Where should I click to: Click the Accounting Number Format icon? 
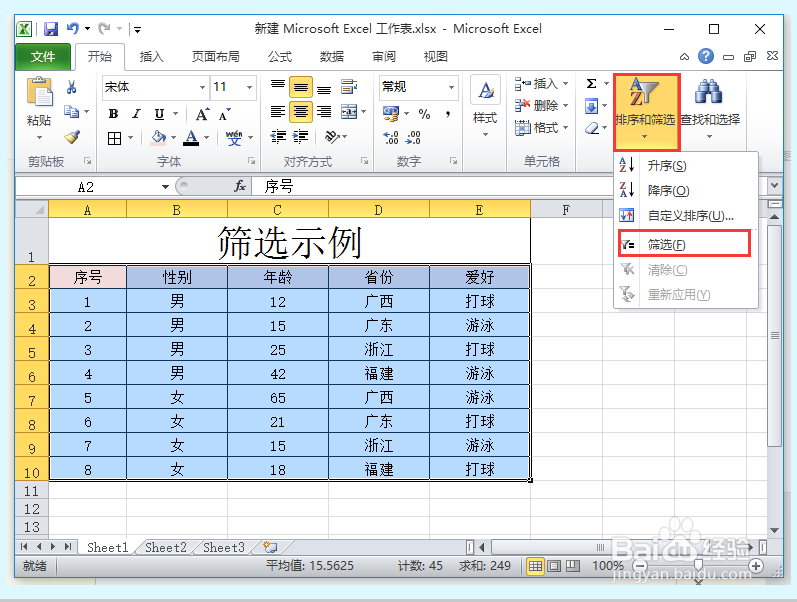[x=391, y=114]
